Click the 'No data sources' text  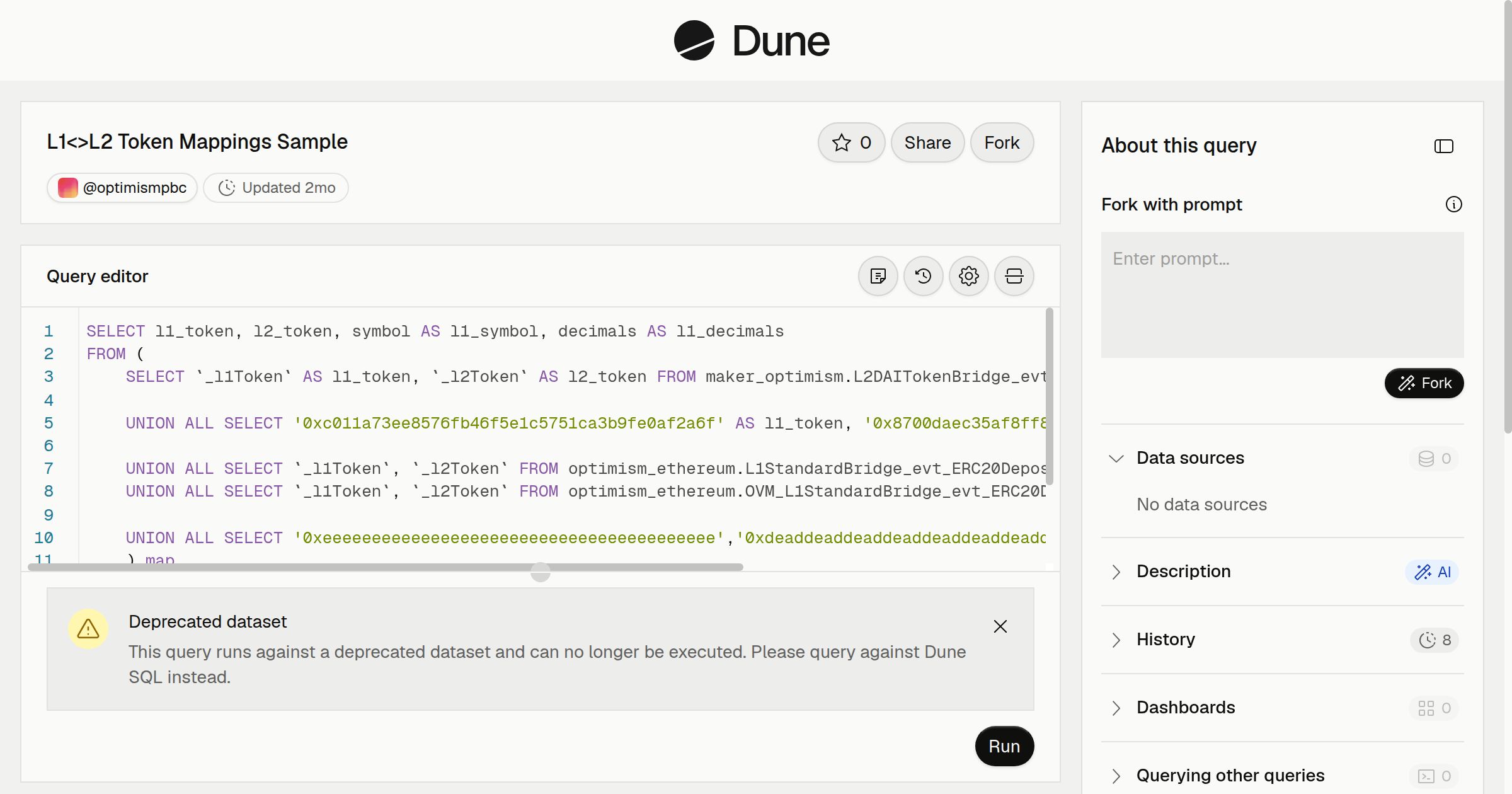click(1201, 504)
